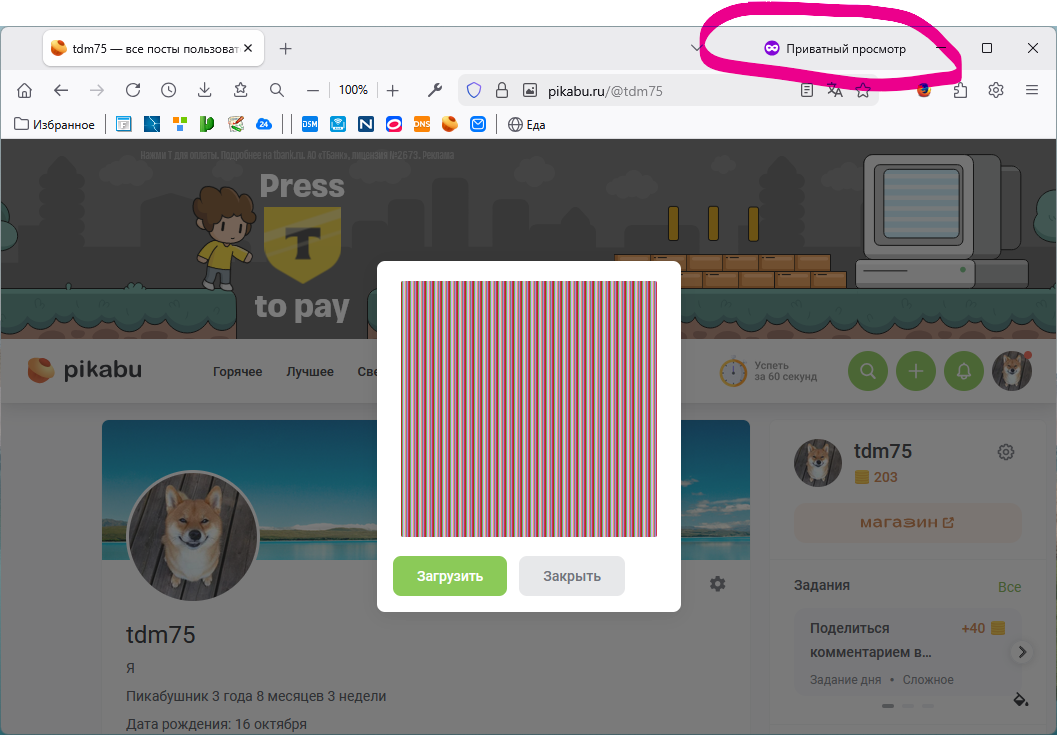
Task: Open the Downloads arrow icon in toolbar
Action: click(x=204, y=90)
